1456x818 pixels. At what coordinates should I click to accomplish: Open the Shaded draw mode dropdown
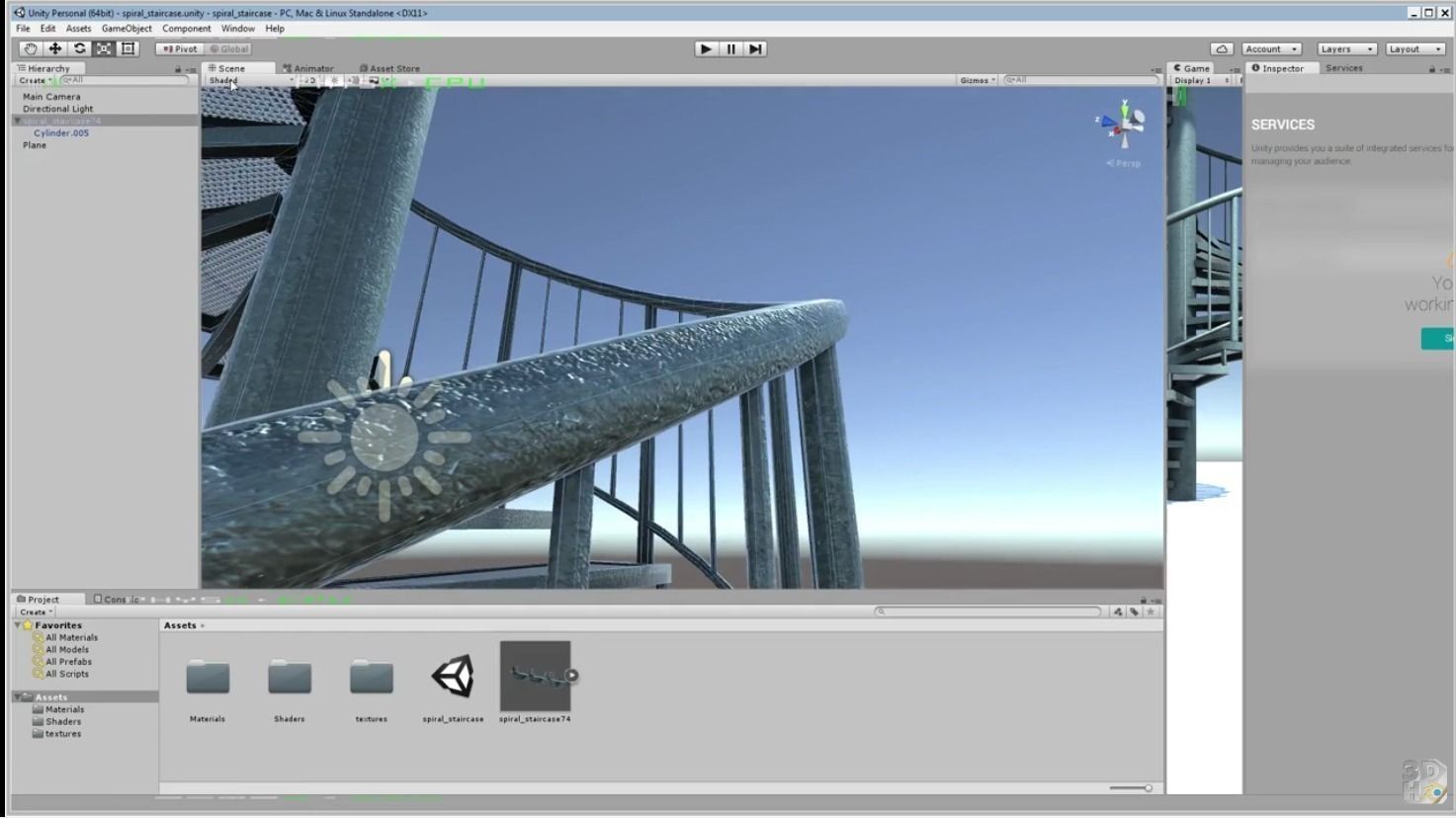(247, 80)
